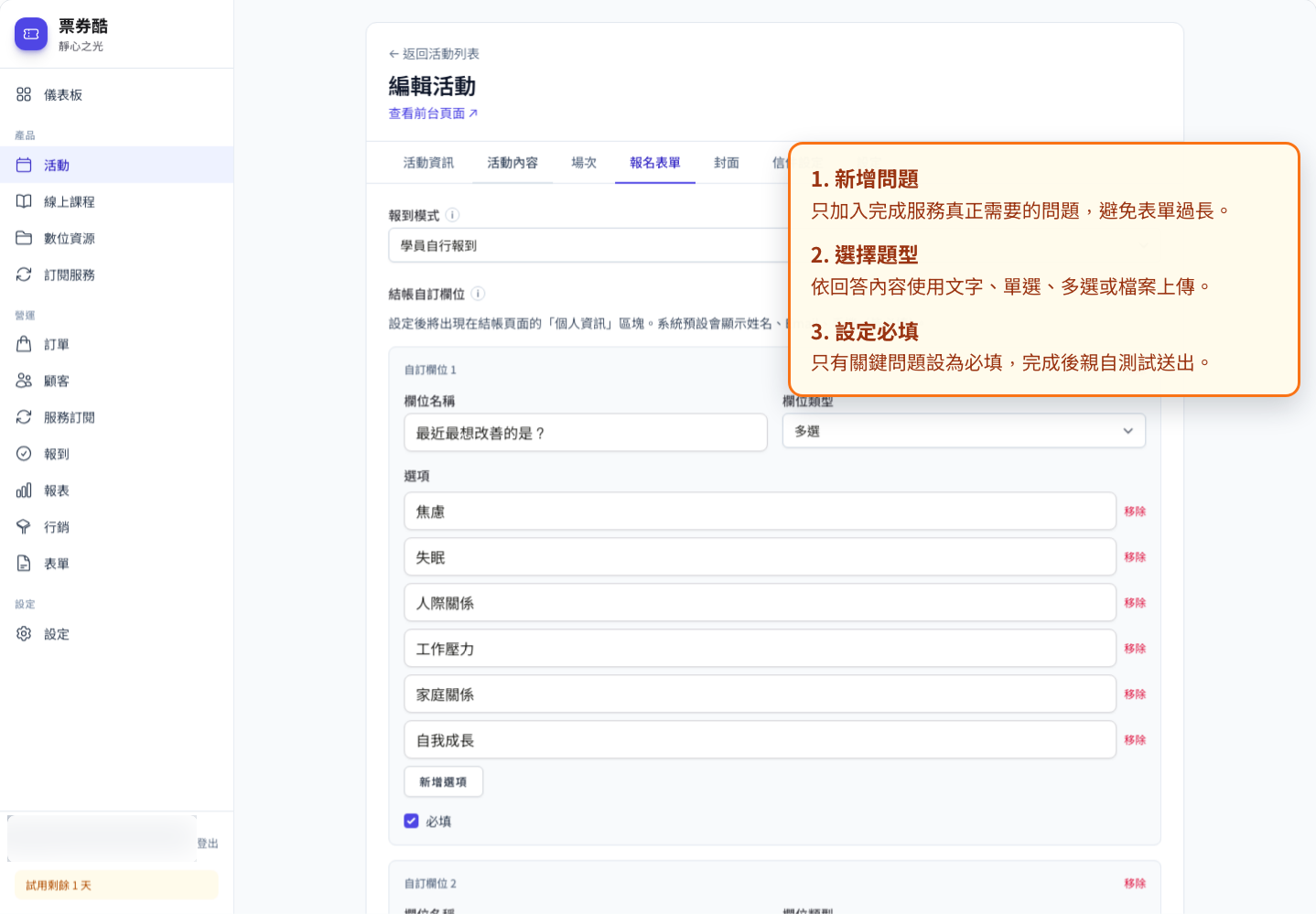Image resolution: width=1316 pixels, height=914 pixels.
Task: Click the 設定 gear icon
Action: (x=24, y=634)
